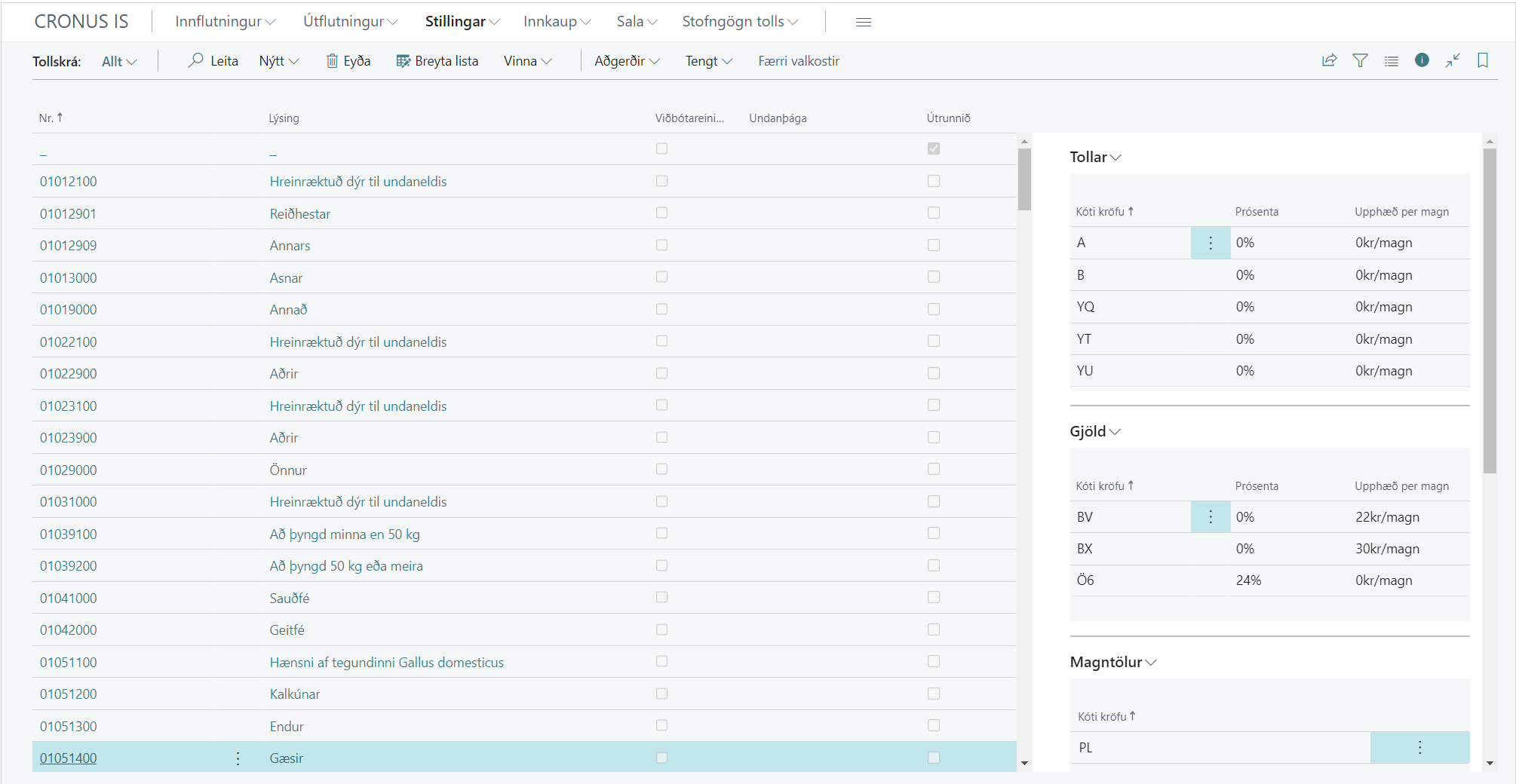Viewport: 1516px width, 784px height.
Task: Open the filter pane funnel icon
Action: click(1360, 60)
